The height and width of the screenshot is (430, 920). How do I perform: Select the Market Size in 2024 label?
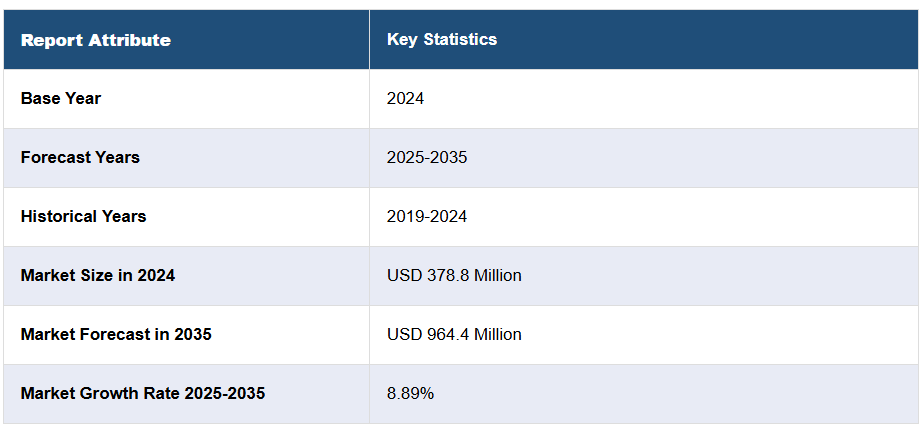98,275
